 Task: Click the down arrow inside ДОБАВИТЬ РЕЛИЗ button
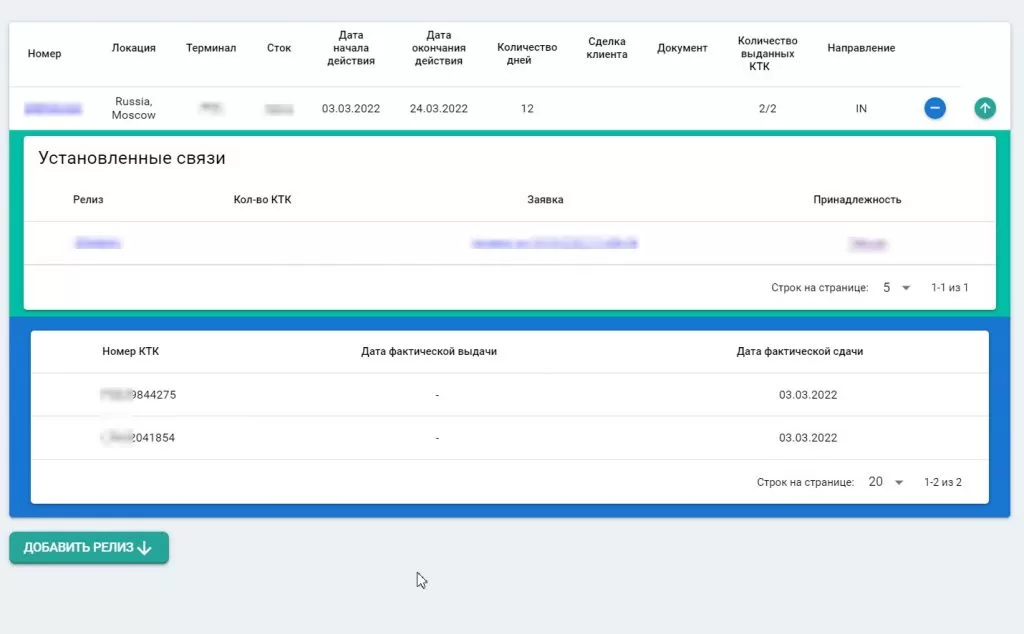[145, 548]
